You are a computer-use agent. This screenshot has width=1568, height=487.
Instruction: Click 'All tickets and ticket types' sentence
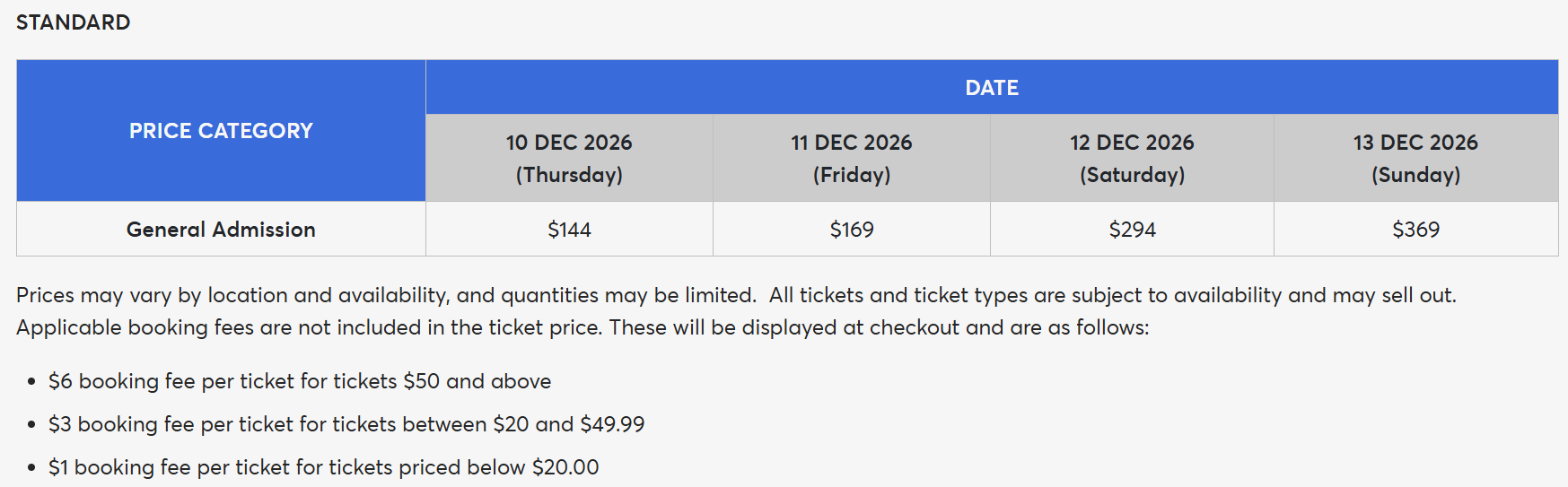click(1112, 295)
